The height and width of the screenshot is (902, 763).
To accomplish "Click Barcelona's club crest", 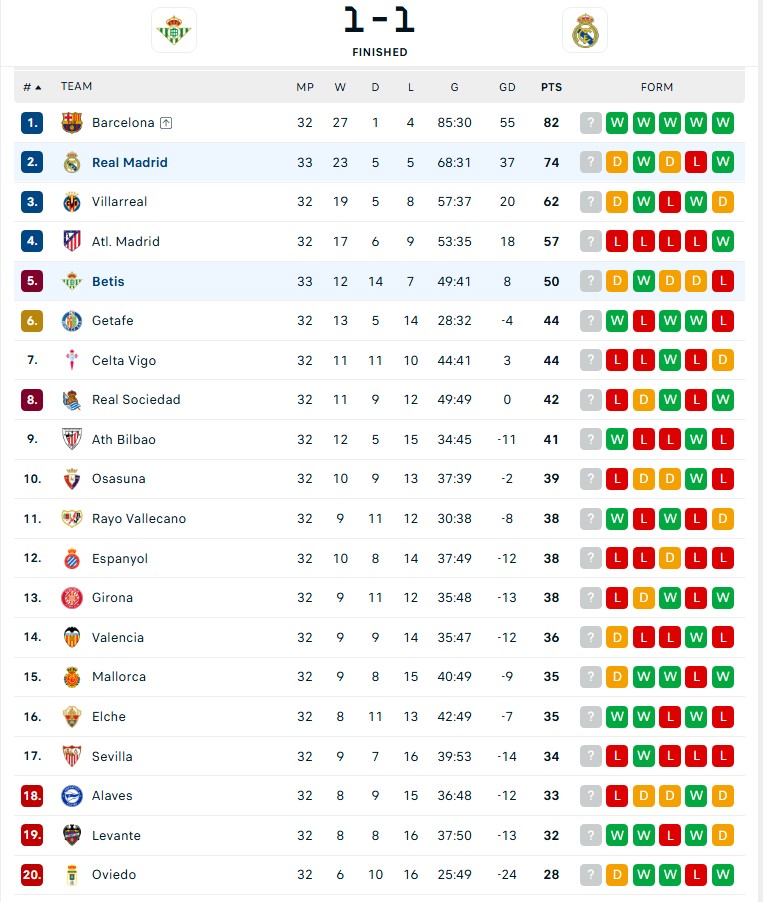I will click(x=71, y=122).
